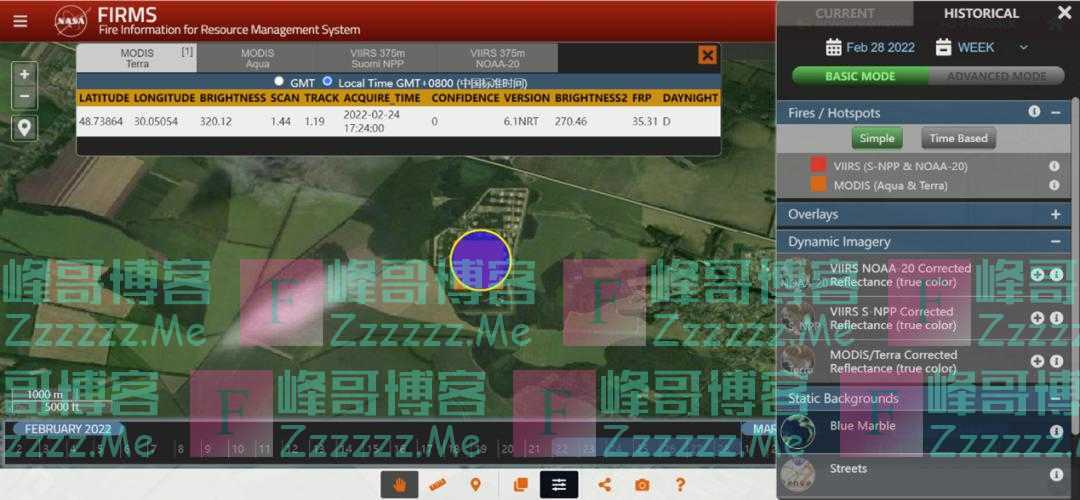Zoom in on the map
Screen dimensions: 1080x500
tap(25, 74)
